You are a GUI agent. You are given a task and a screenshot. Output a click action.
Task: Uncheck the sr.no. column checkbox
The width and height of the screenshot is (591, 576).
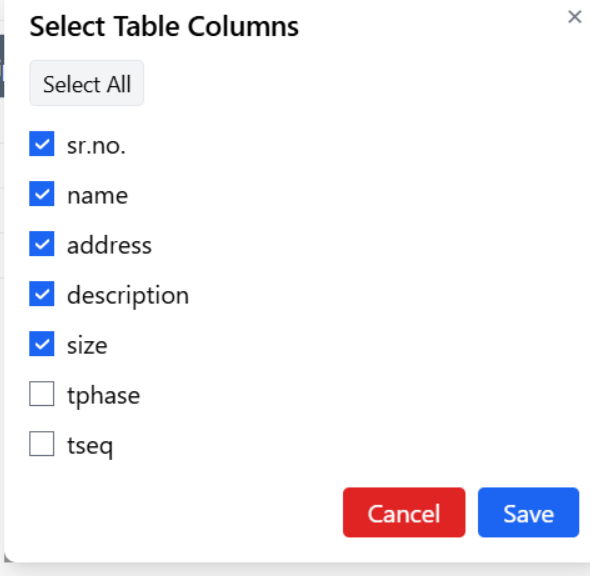[42, 144]
